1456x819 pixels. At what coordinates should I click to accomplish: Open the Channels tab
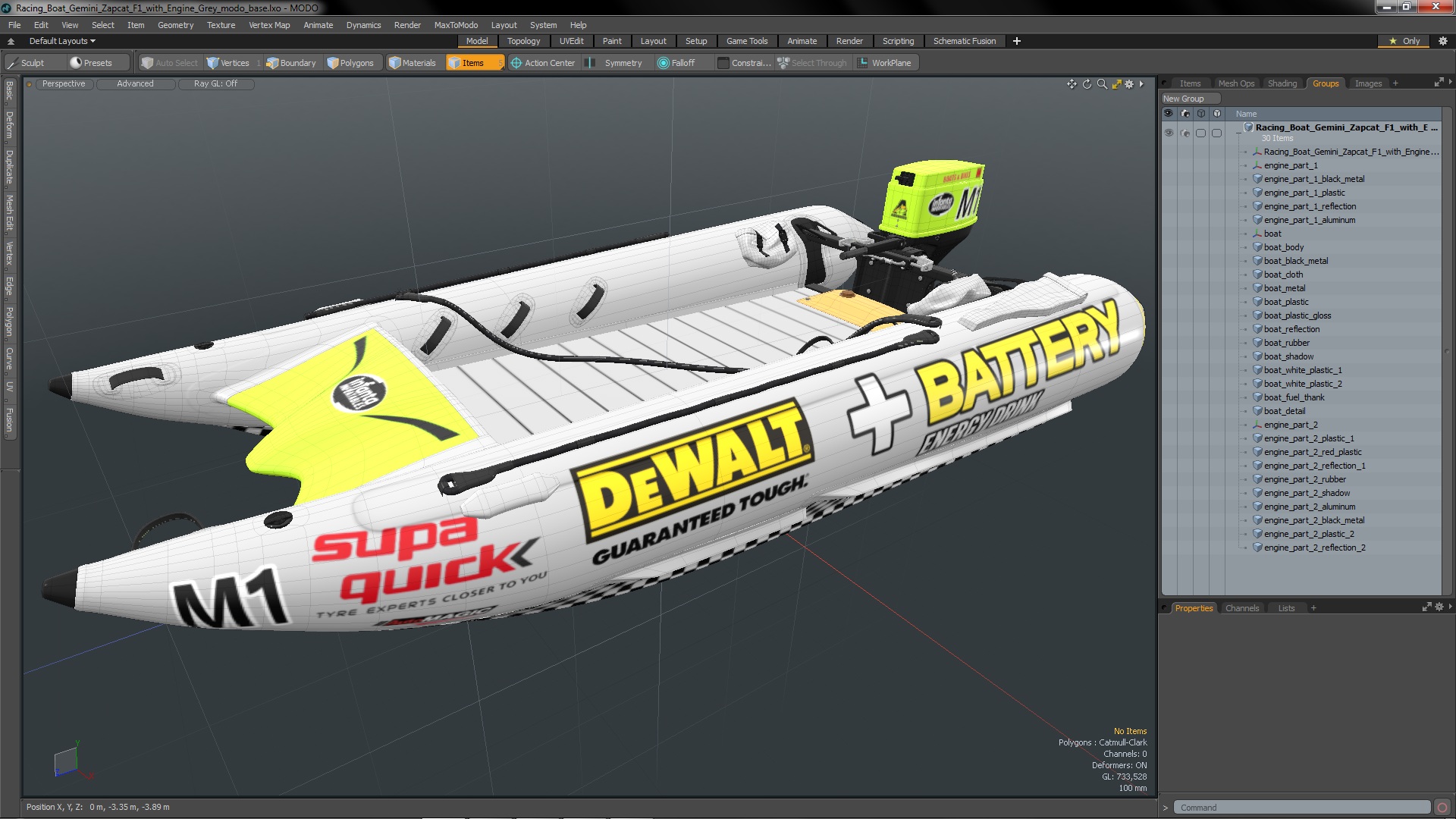[1241, 608]
